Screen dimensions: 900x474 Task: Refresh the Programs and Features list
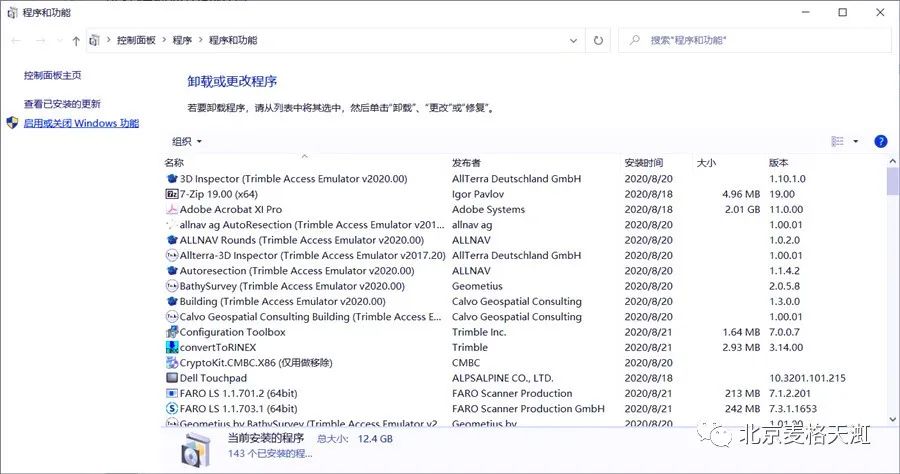pyautogui.click(x=598, y=40)
